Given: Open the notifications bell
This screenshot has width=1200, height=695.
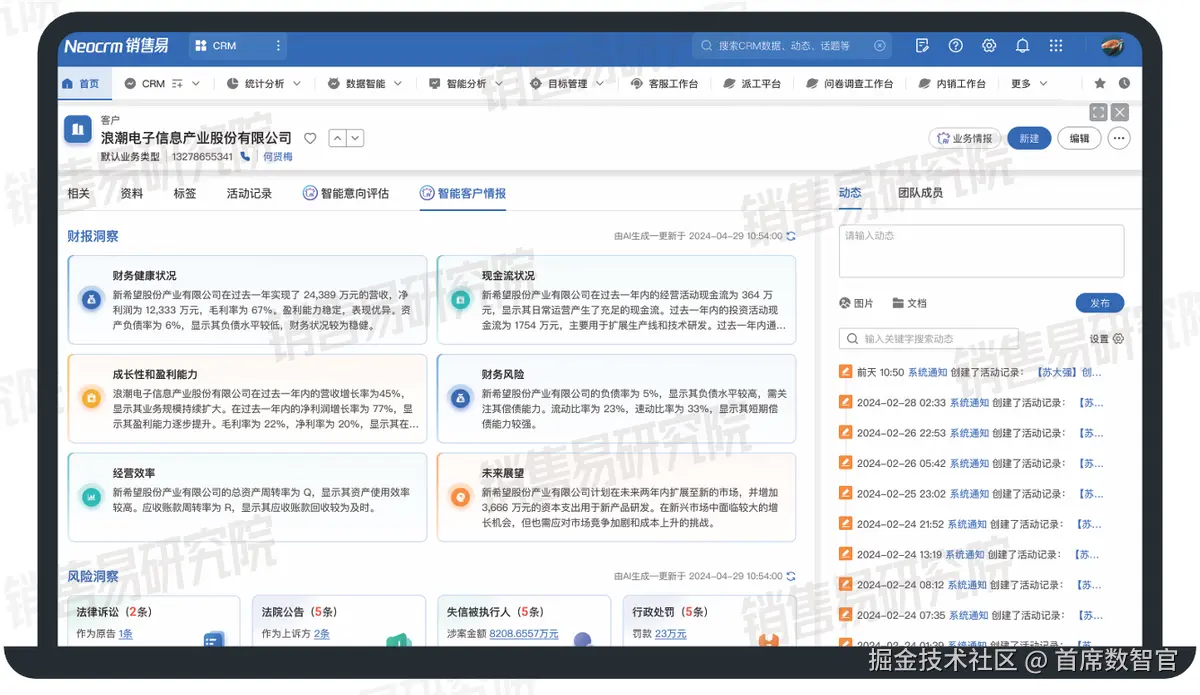Looking at the screenshot, I should click(1022, 45).
